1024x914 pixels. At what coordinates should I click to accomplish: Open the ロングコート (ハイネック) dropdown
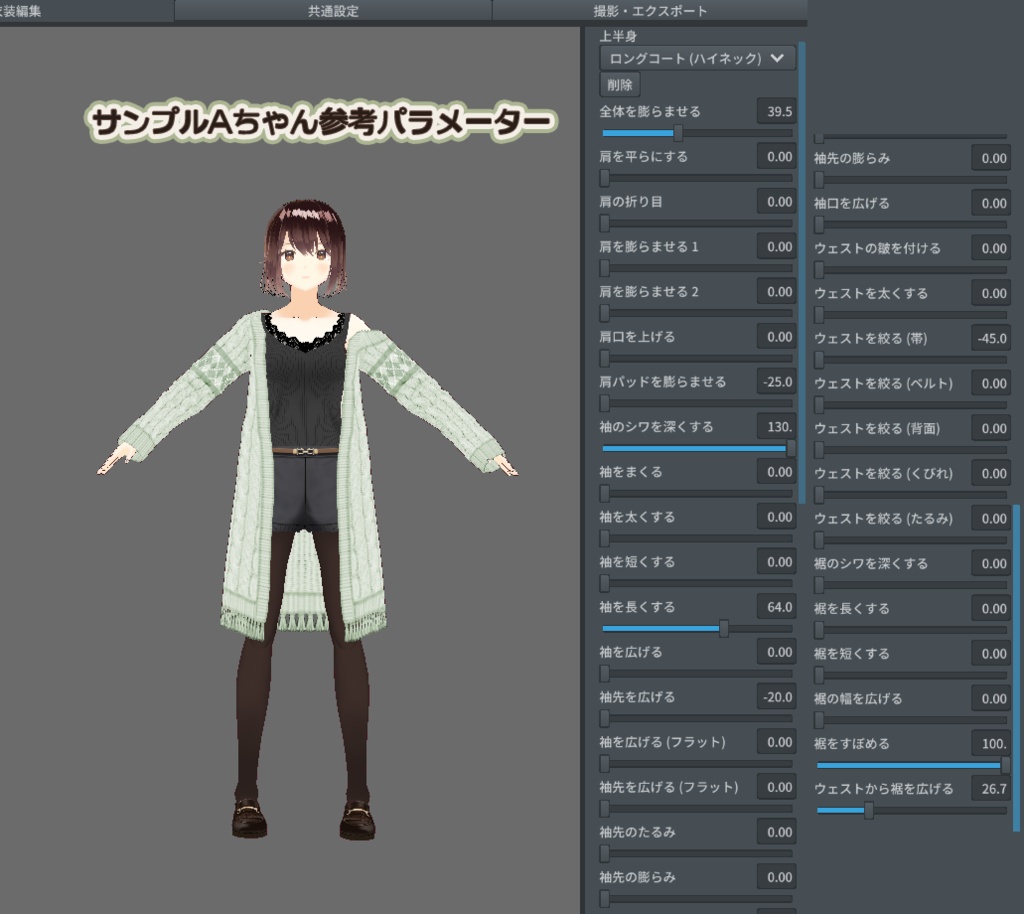click(x=697, y=58)
